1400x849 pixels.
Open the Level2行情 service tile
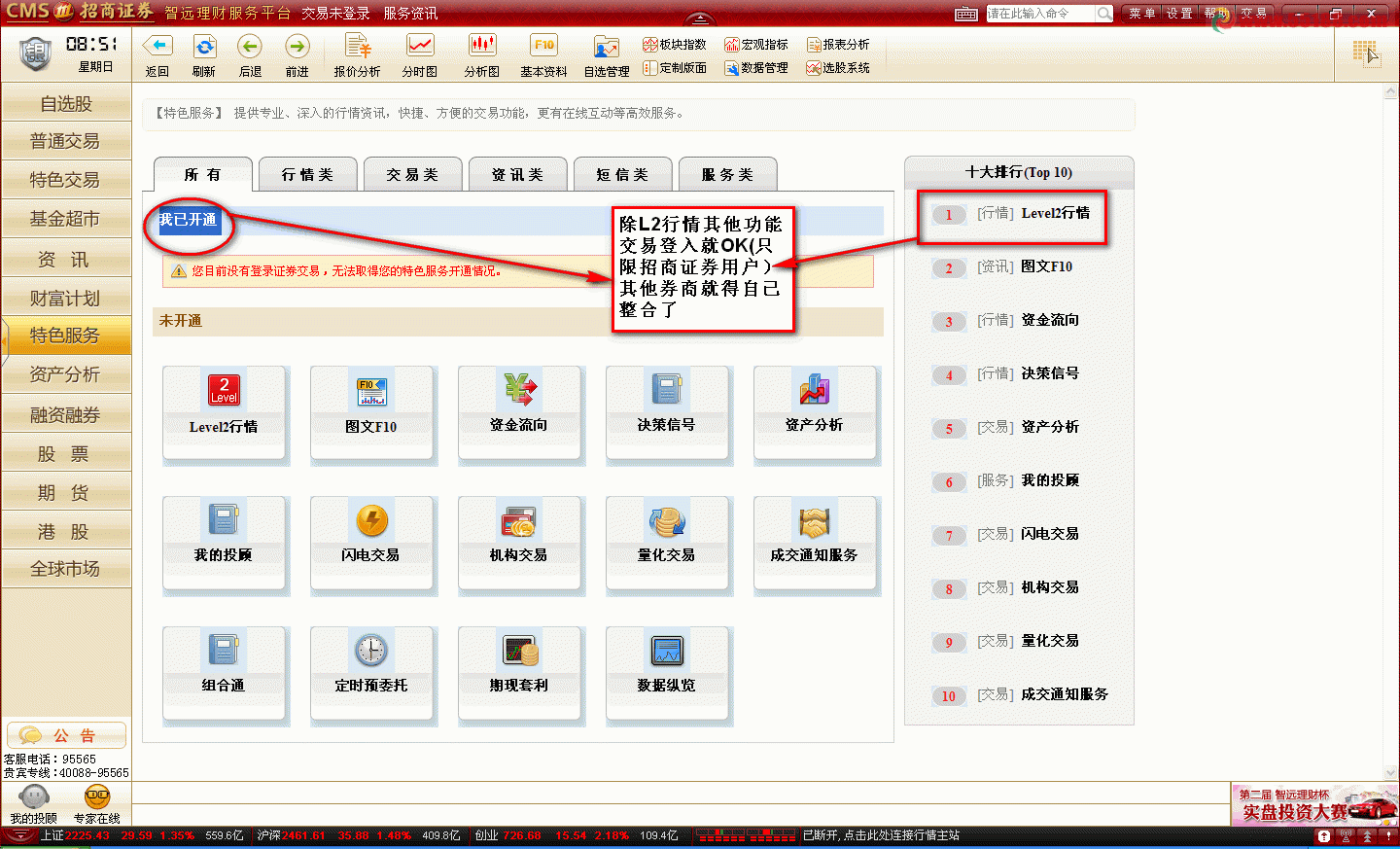pyautogui.click(x=224, y=412)
